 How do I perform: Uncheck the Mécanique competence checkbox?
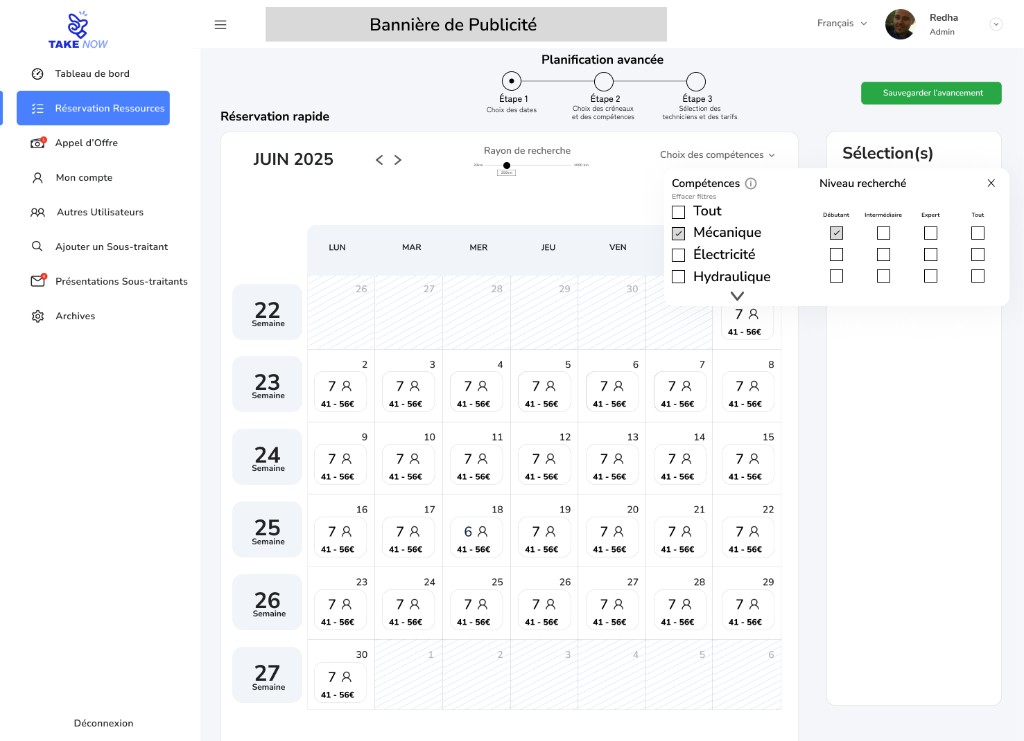click(x=679, y=233)
